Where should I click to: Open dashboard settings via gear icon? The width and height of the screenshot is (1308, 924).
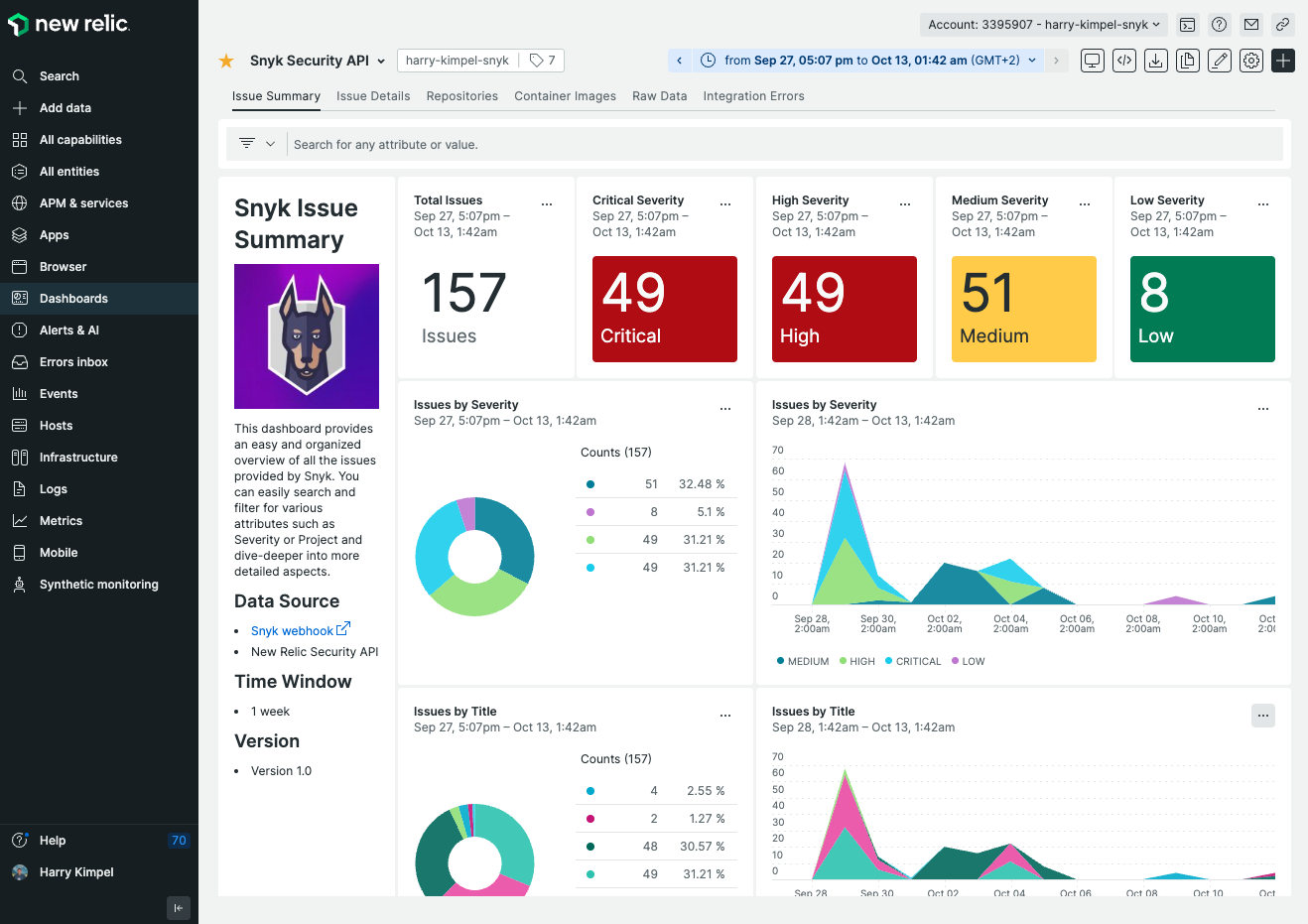1250,61
